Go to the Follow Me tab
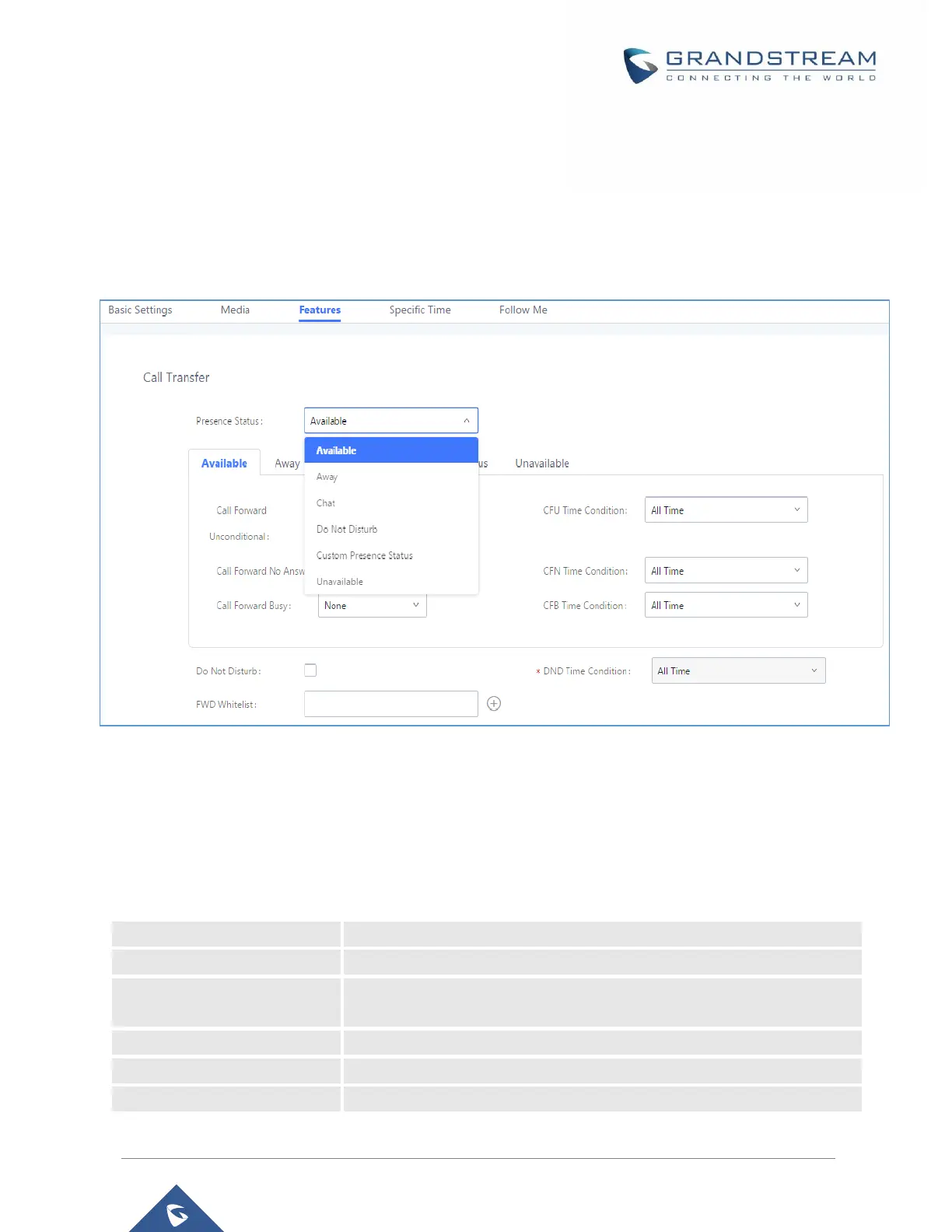Image resolution: width=952 pixels, height=1232 pixels. 523,310
